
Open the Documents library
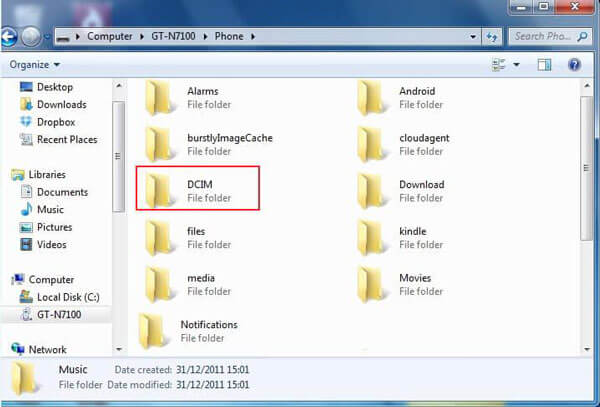[x=54, y=192]
